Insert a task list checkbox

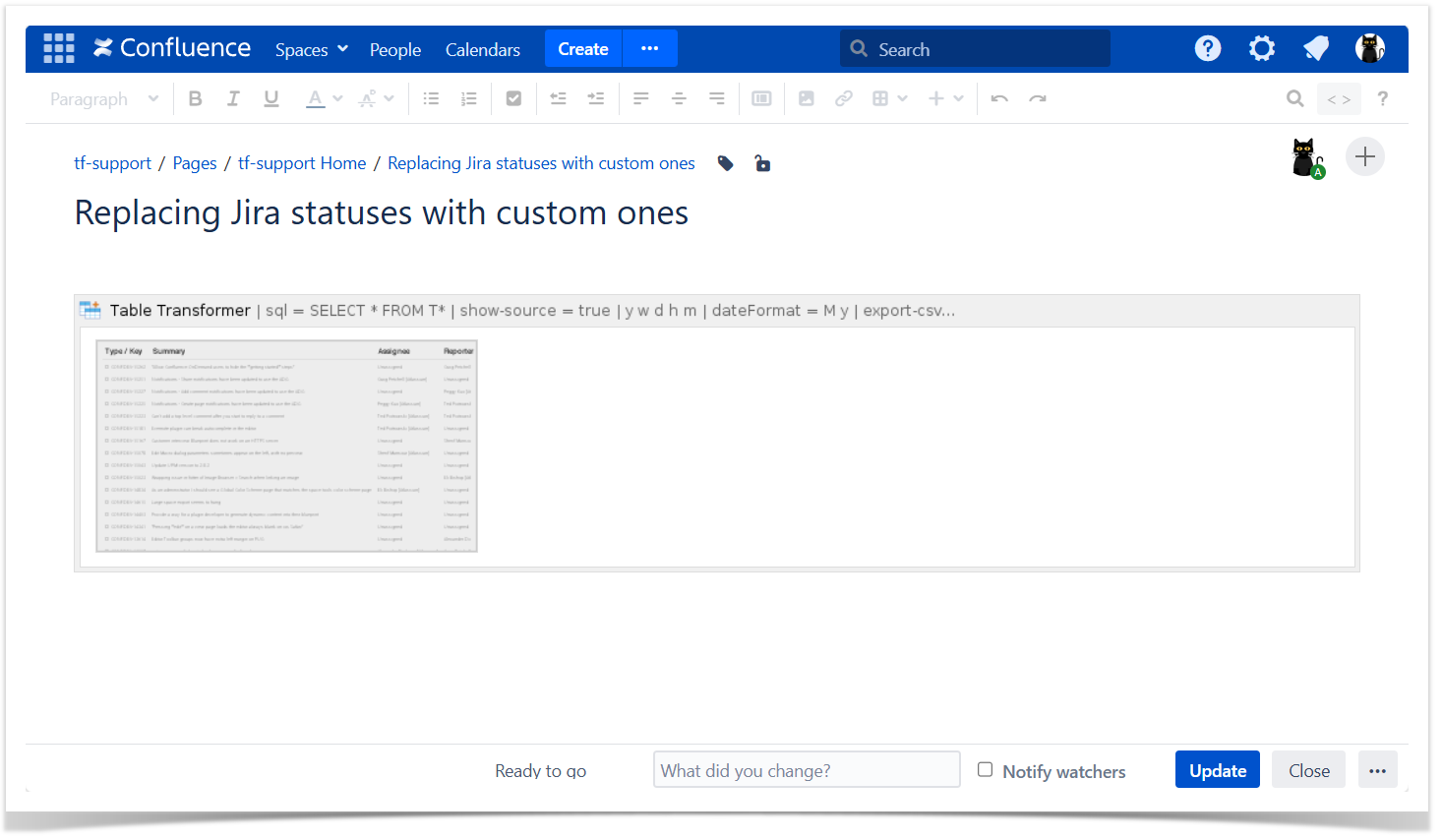pyautogui.click(x=513, y=98)
